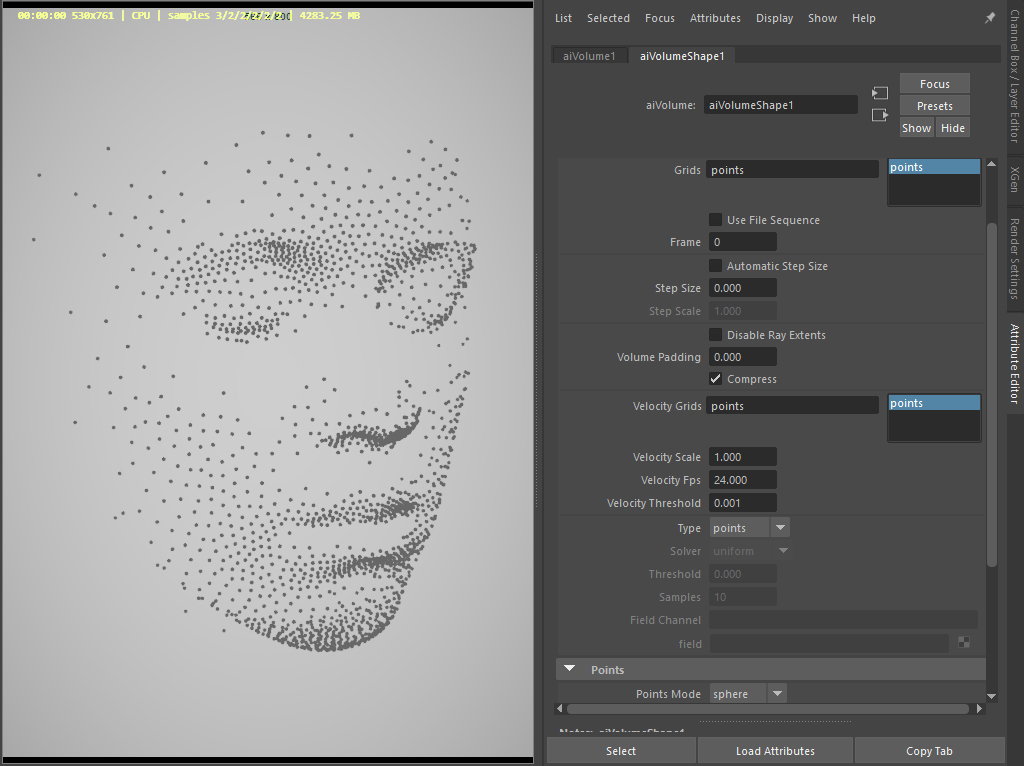Click the Presets button
Screen dimensions: 1024x766
(934, 106)
